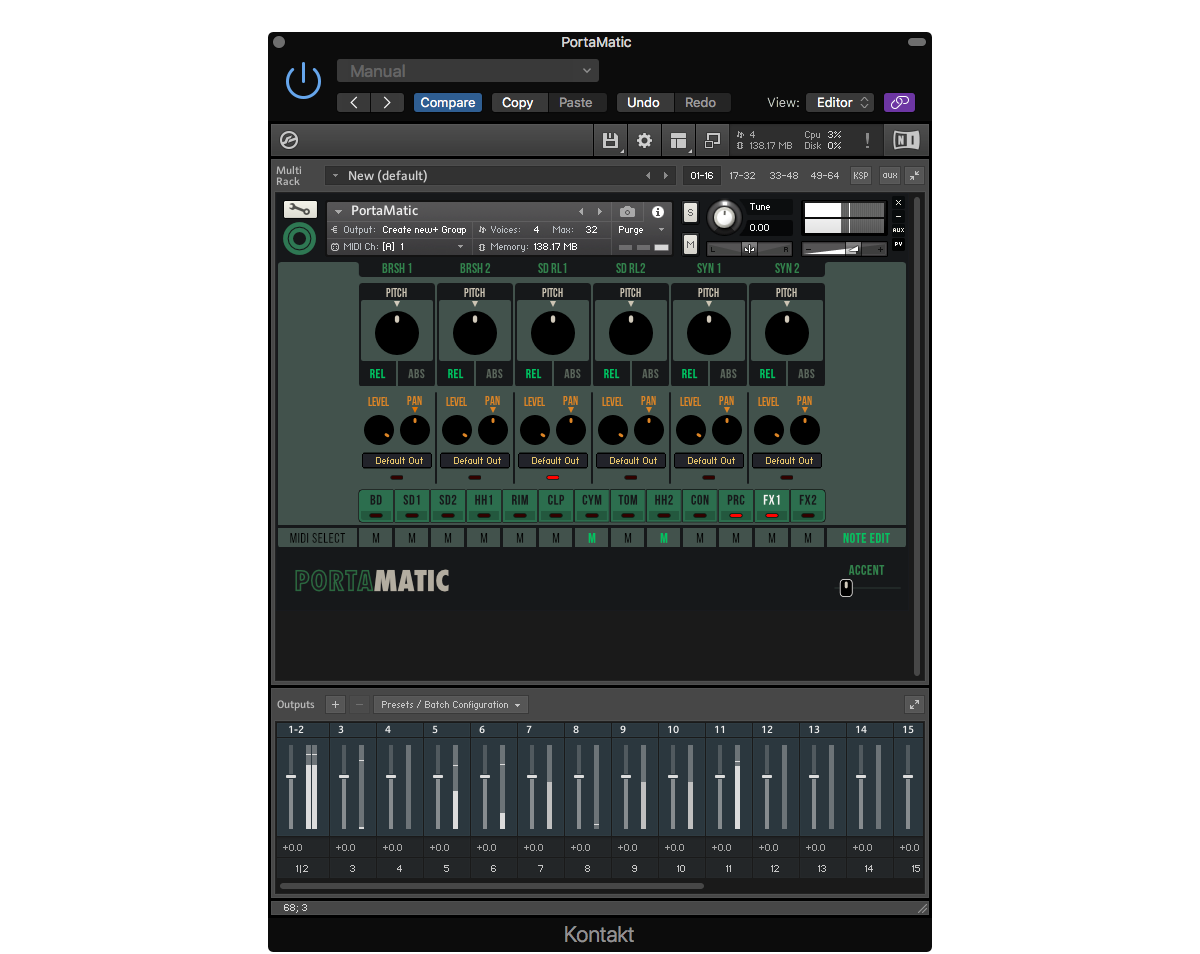The height and width of the screenshot is (954, 1200).
Task: Open Default Out dropdown under BRSH 1
Action: 399,460
